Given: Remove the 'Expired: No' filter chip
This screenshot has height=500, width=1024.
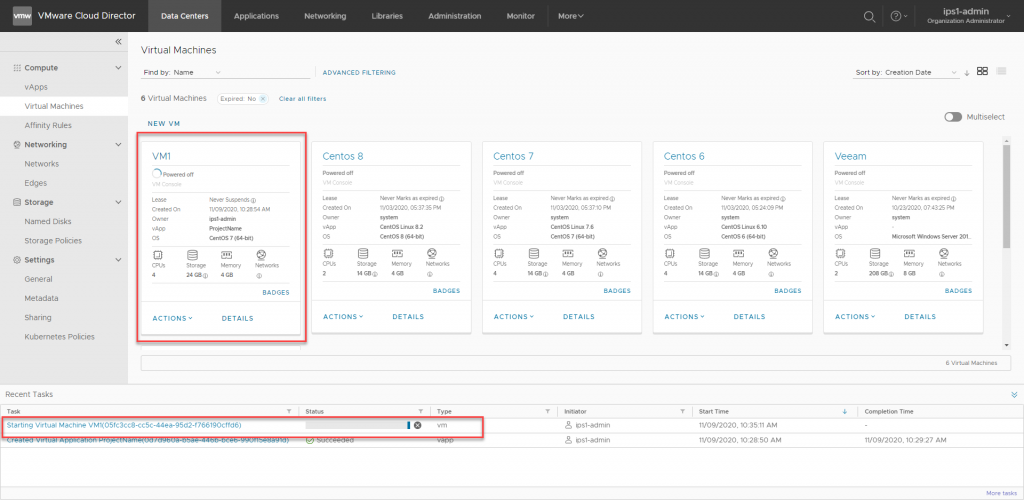Looking at the screenshot, I should tap(263, 99).
